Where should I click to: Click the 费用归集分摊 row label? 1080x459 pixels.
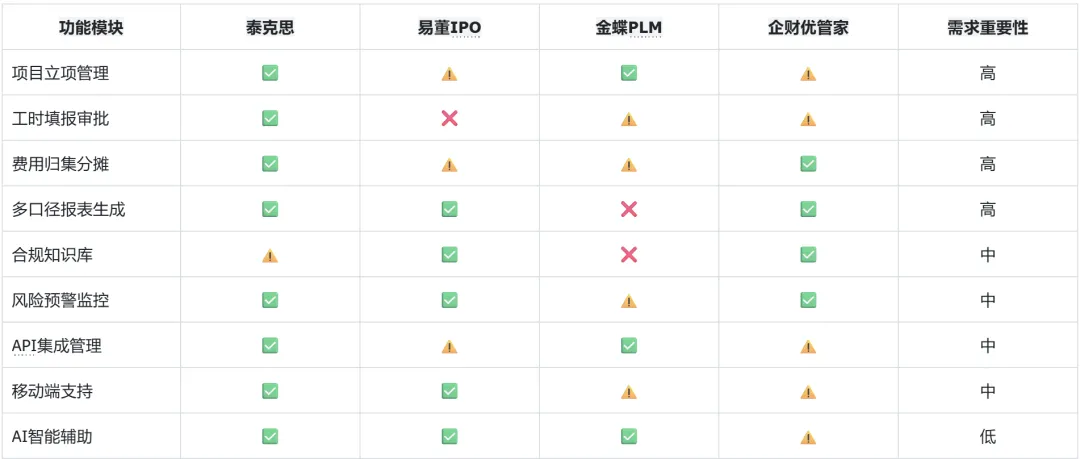tap(61, 164)
